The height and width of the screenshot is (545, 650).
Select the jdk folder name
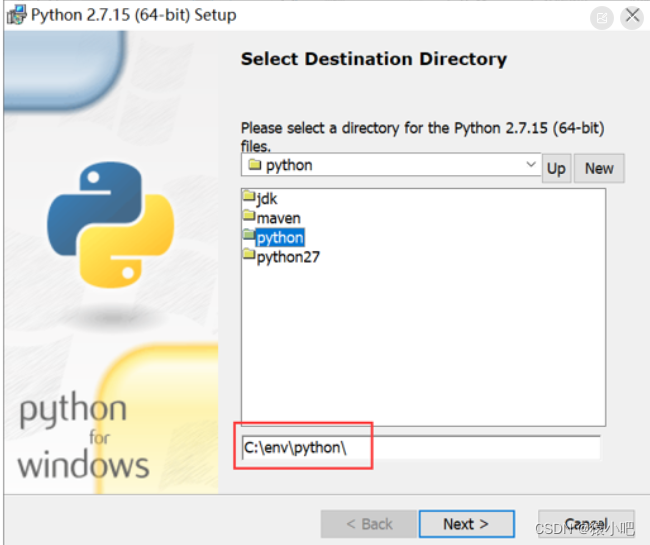[x=267, y=199]
